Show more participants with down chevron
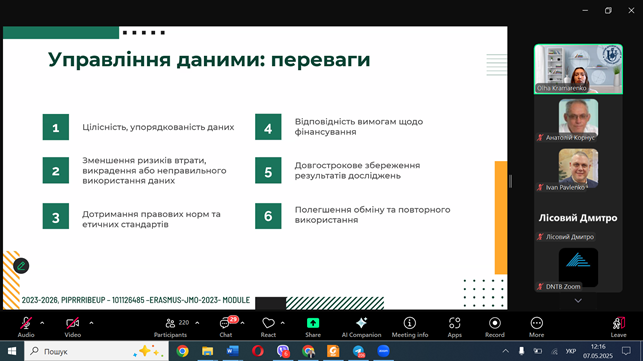The width and height of the screenshot is (643, 361). [578, 301]
